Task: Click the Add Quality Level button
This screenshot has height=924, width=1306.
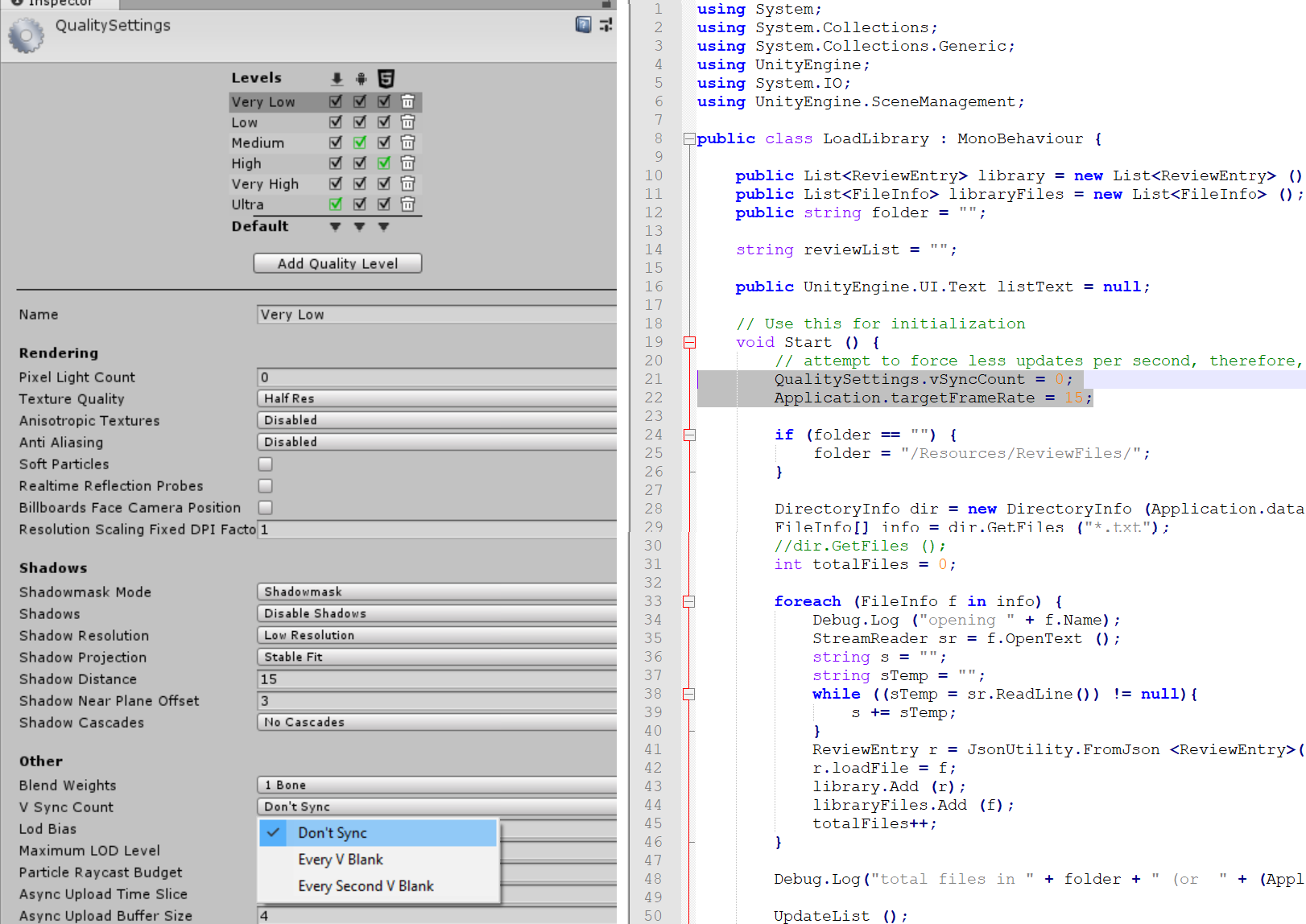Action: [x=337, y=263]
